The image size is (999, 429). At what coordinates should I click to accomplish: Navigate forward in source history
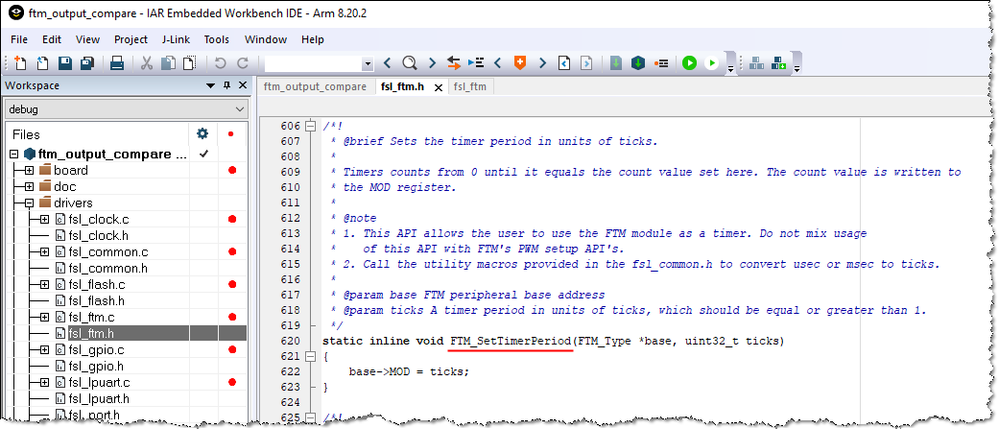coord(586,63)
